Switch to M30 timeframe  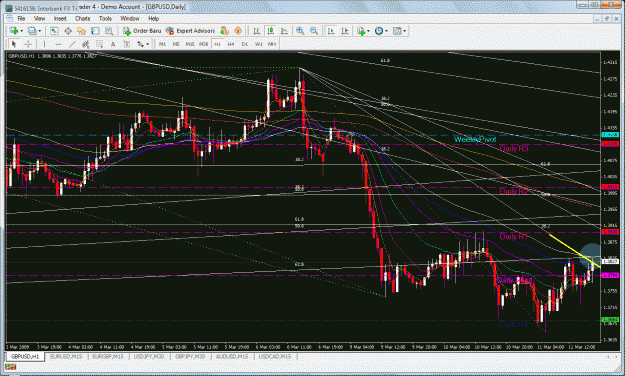click(204, 44)
